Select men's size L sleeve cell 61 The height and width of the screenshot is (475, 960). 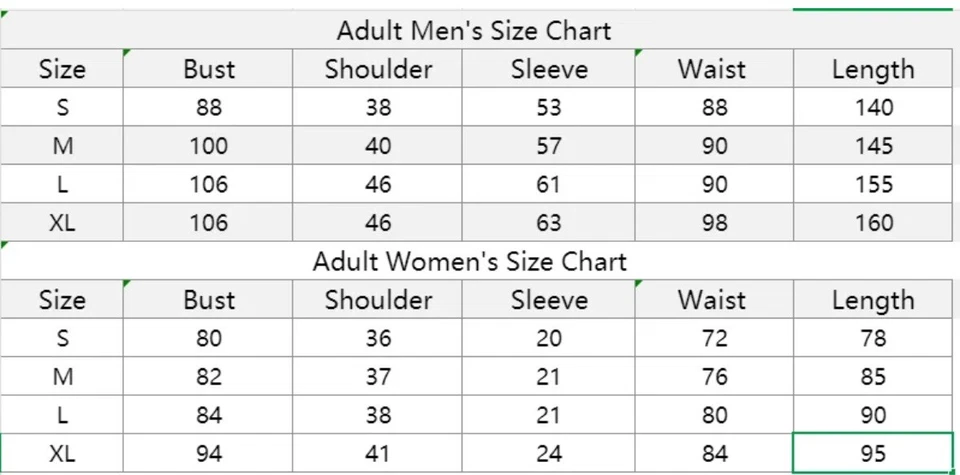click(x=549, y=185)
